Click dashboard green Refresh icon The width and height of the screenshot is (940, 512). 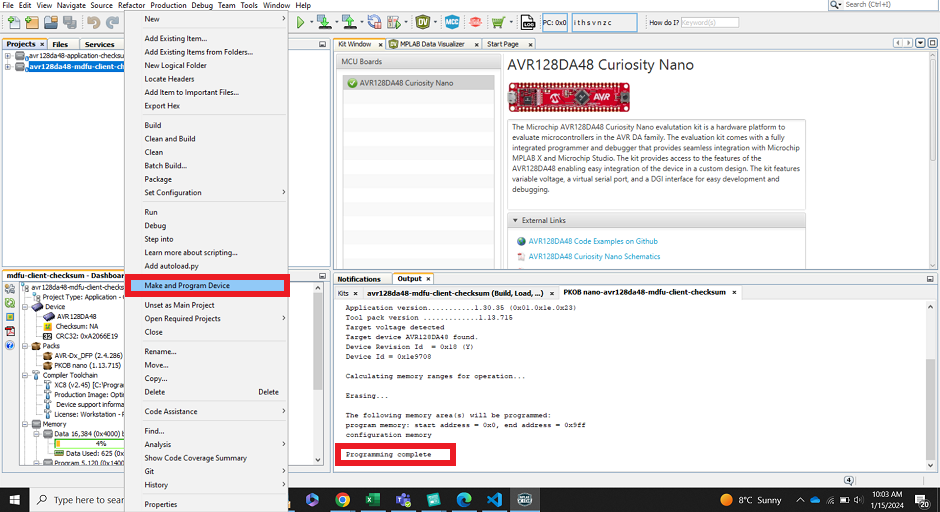coord(10,303)
